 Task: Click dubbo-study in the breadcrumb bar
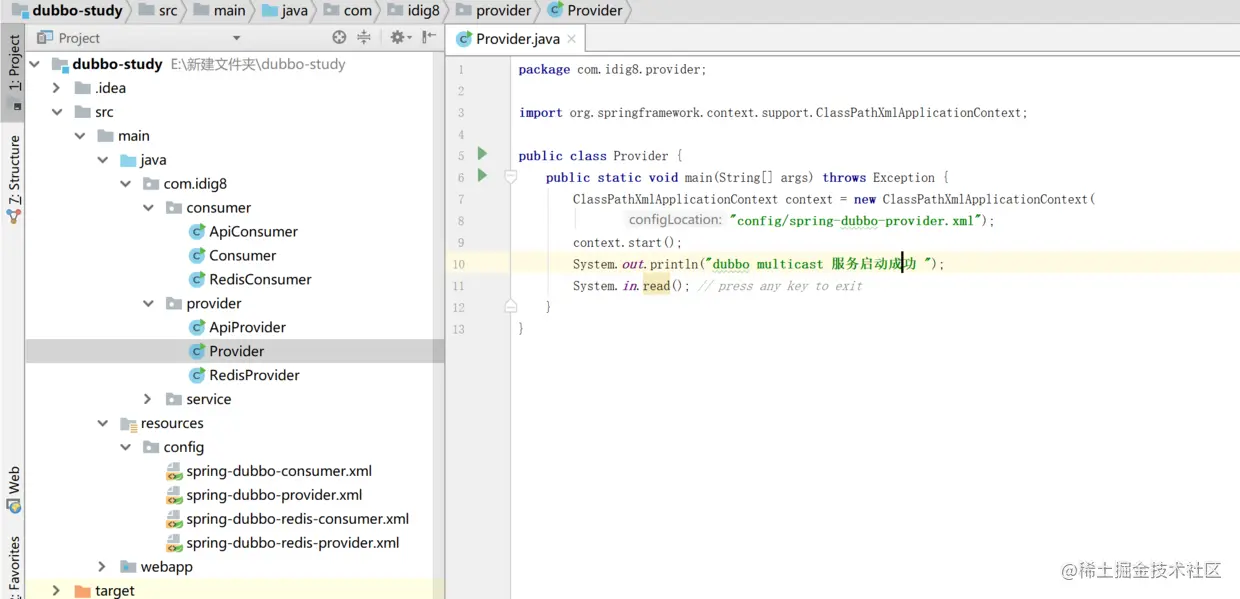coord(67,11)
